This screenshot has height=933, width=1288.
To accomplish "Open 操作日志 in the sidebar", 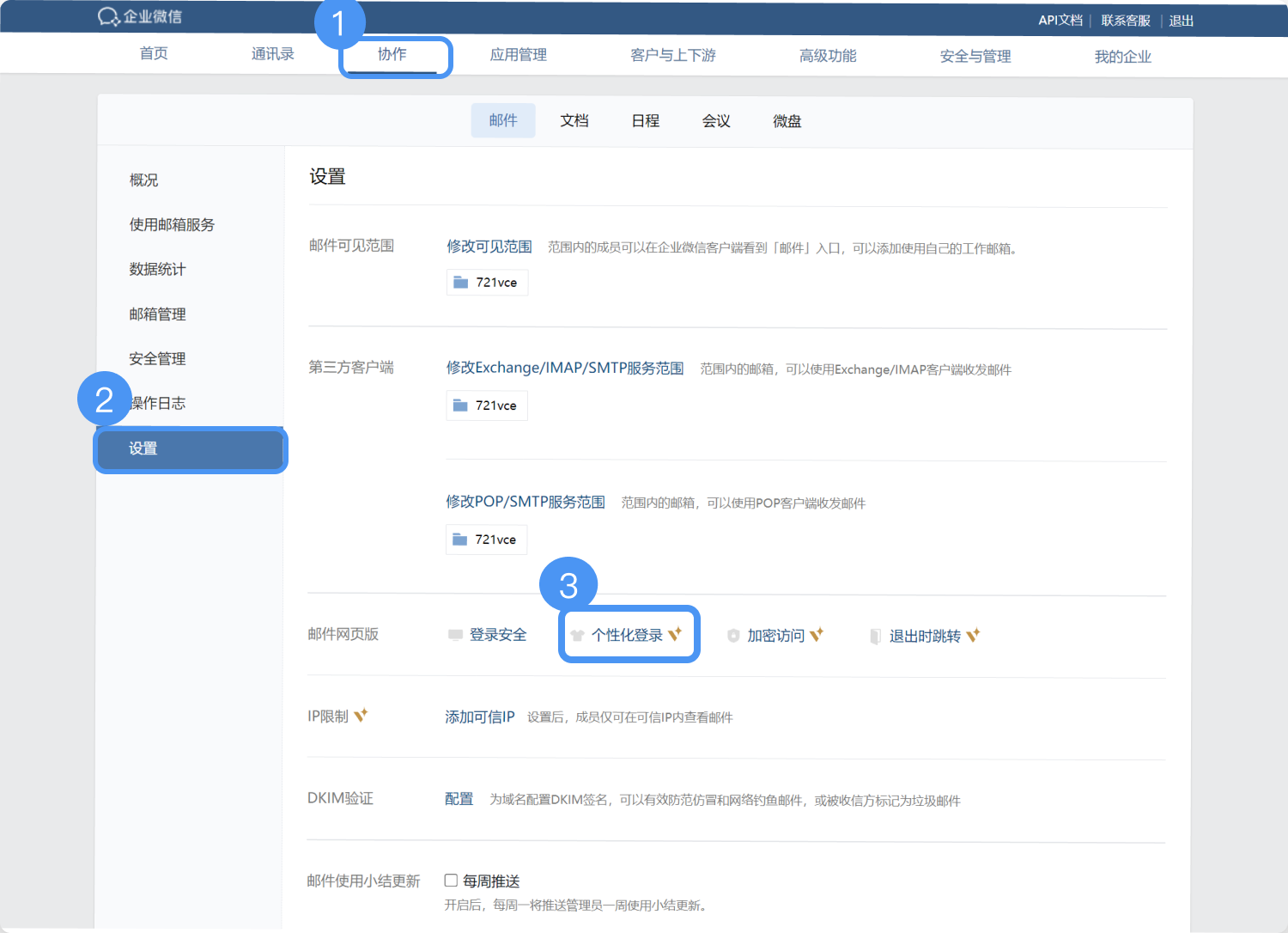I will point(157,404).
